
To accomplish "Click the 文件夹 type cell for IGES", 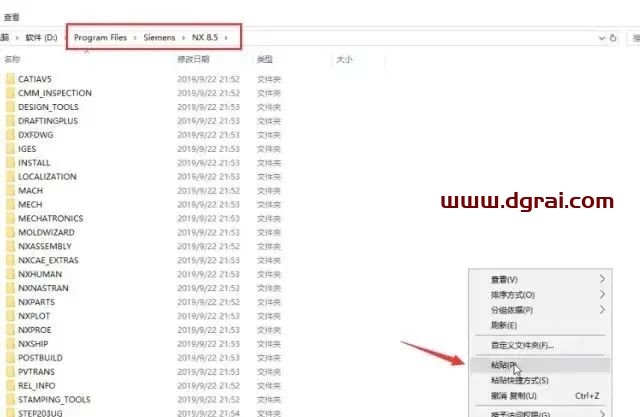I will tap(269, 149).
